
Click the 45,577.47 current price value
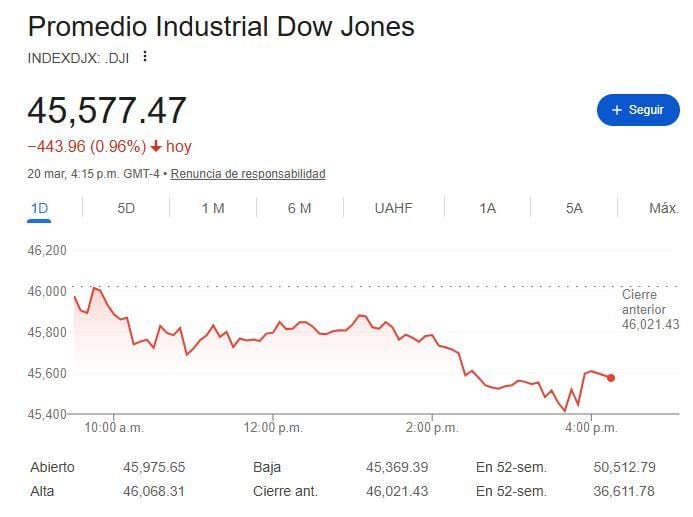pos(107,110)
